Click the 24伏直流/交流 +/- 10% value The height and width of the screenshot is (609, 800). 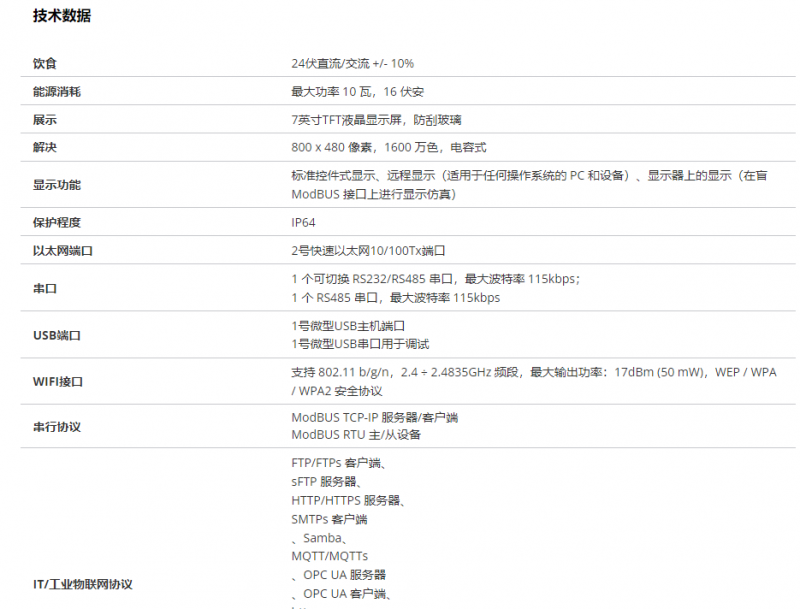pos(352,63)
